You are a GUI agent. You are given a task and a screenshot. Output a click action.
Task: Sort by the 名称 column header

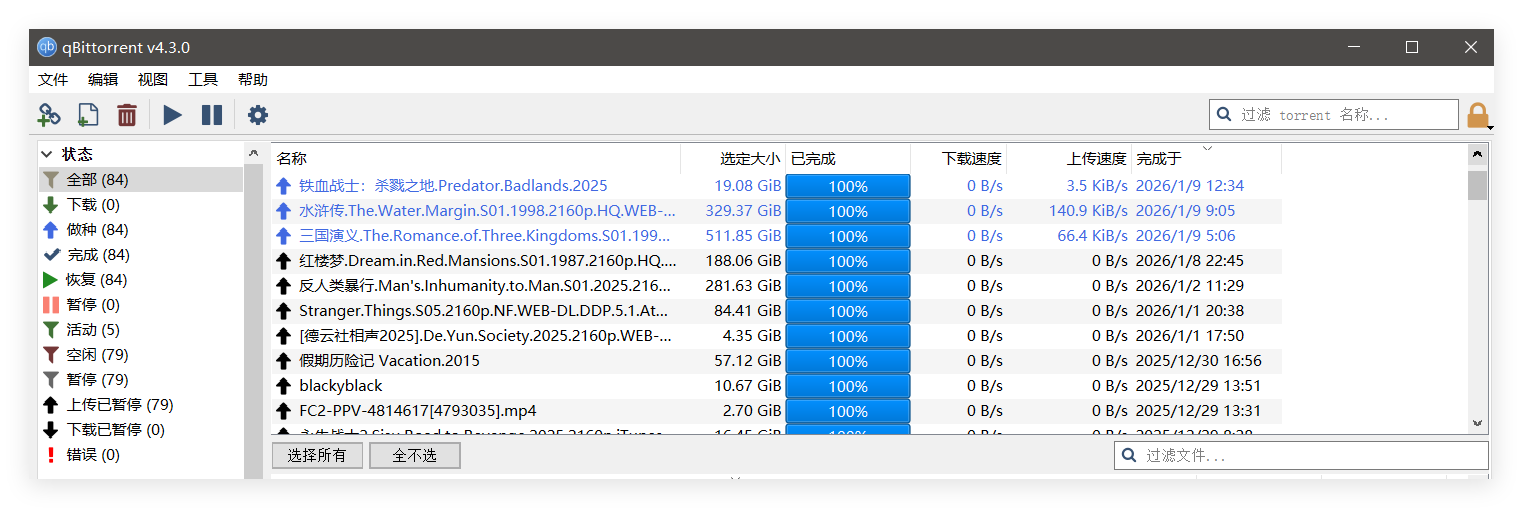pos(476,158)
